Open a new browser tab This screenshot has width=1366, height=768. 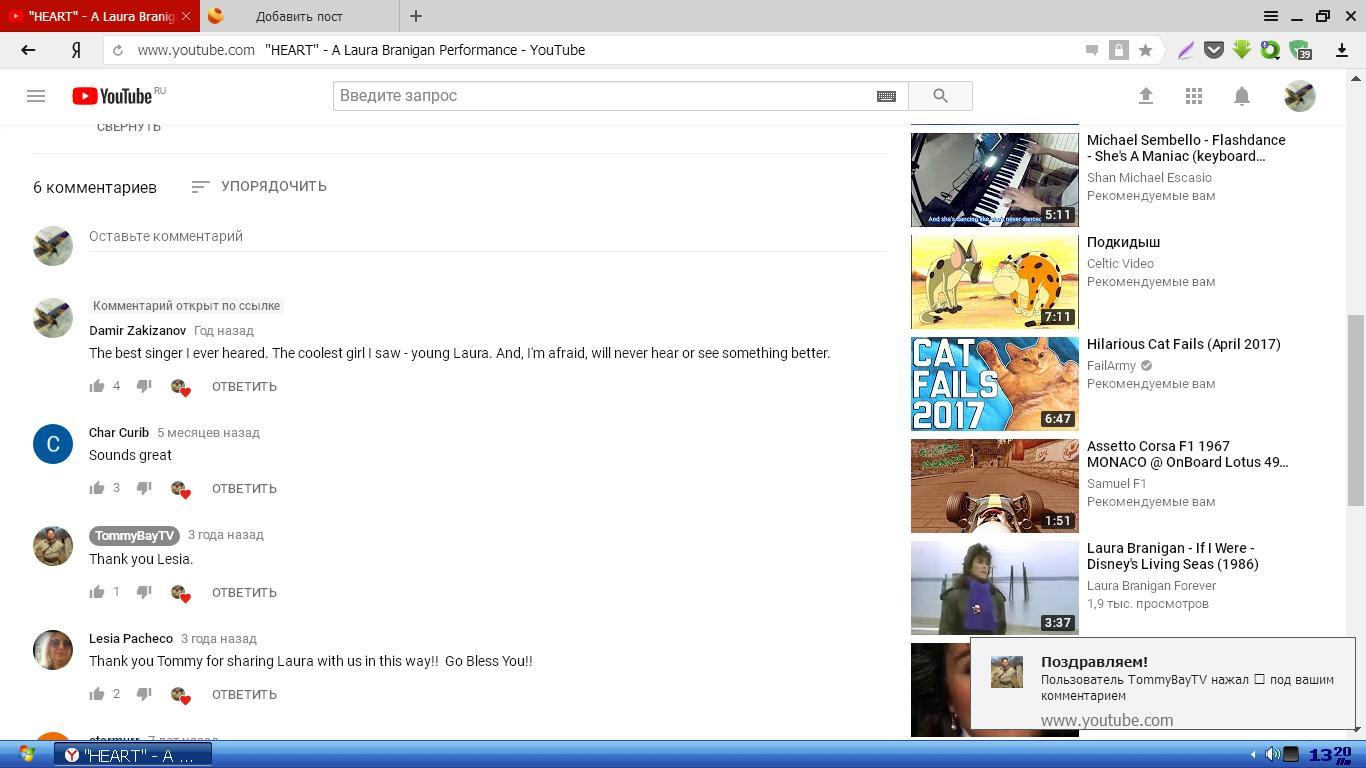pyautogui.click(x=416, y=16)
